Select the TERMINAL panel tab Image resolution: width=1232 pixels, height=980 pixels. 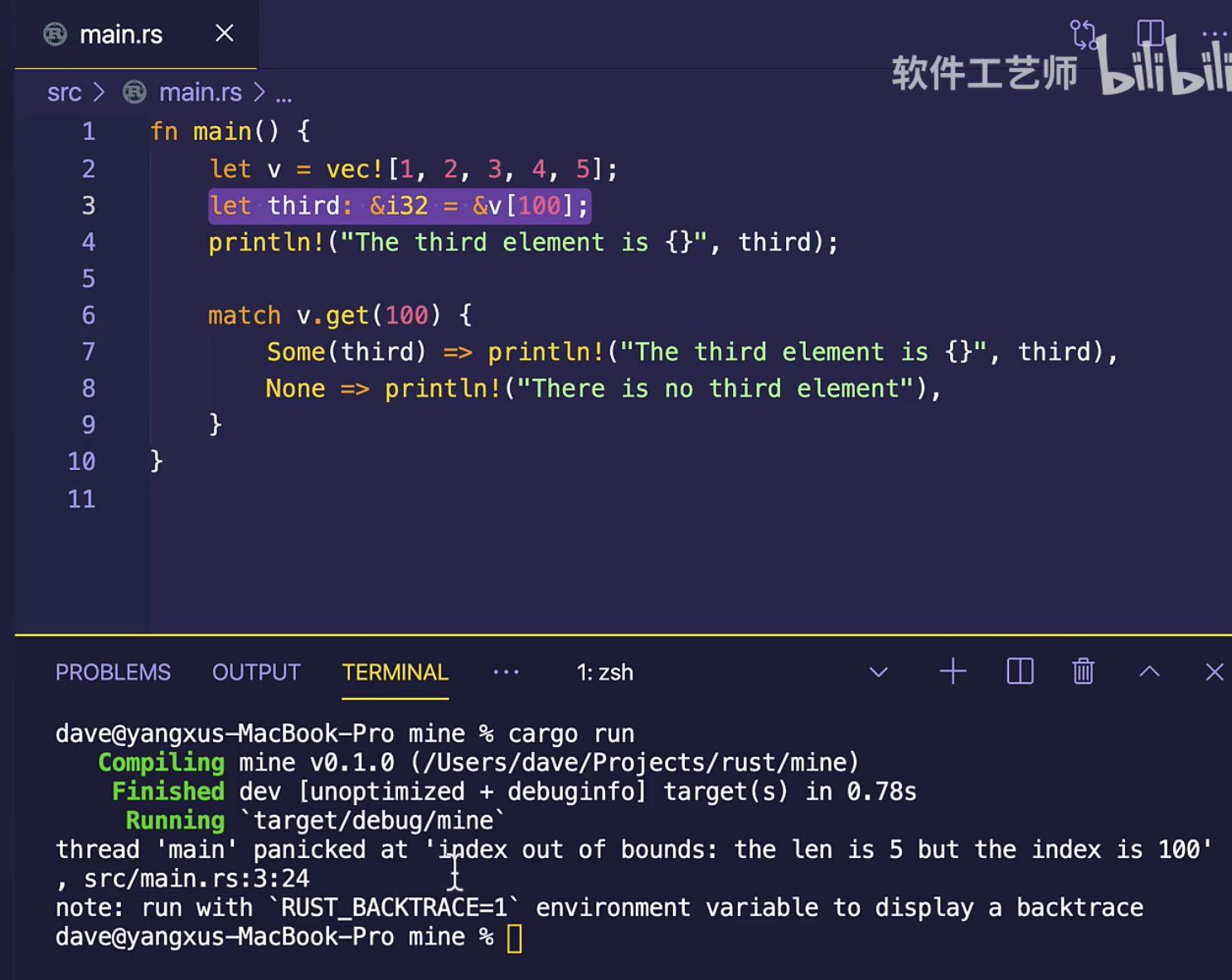pos(395,672)
